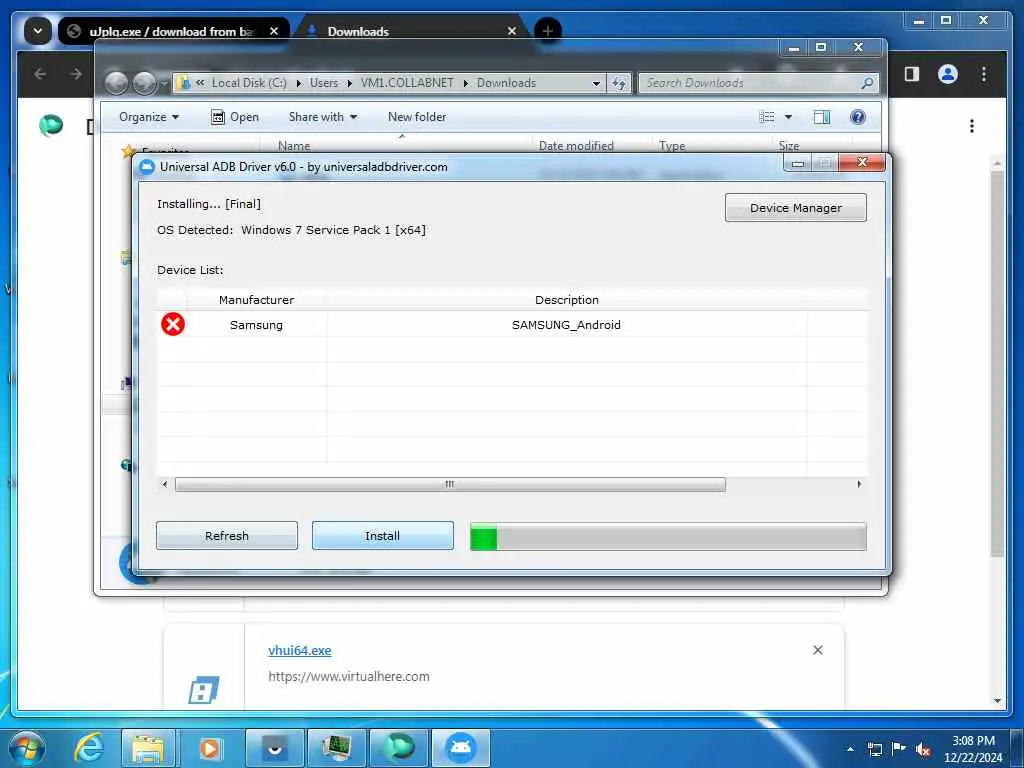Image resolution: width=1024 pixels, height=768 pixels.
Task: Click VM1.COLLABNET in the address path
Action: [407, 83]
